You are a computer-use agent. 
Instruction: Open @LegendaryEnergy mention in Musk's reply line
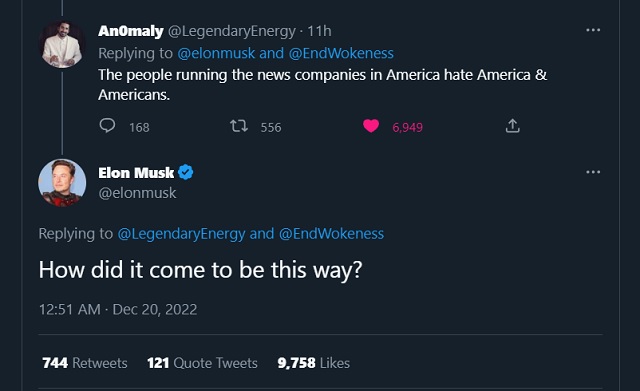(x=182, y=234)
